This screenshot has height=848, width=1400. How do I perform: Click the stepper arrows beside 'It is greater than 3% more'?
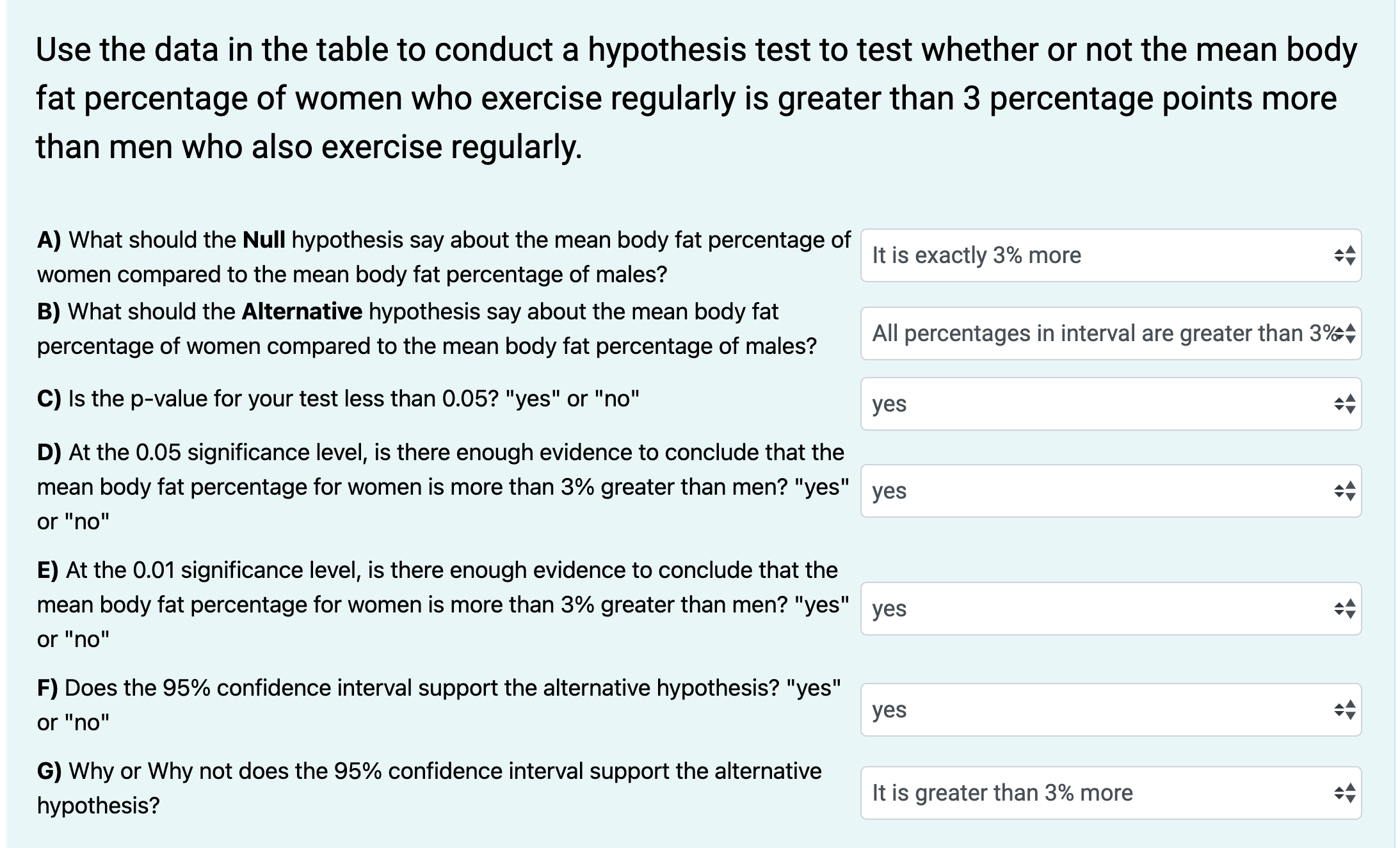(x=1344, y=793)
